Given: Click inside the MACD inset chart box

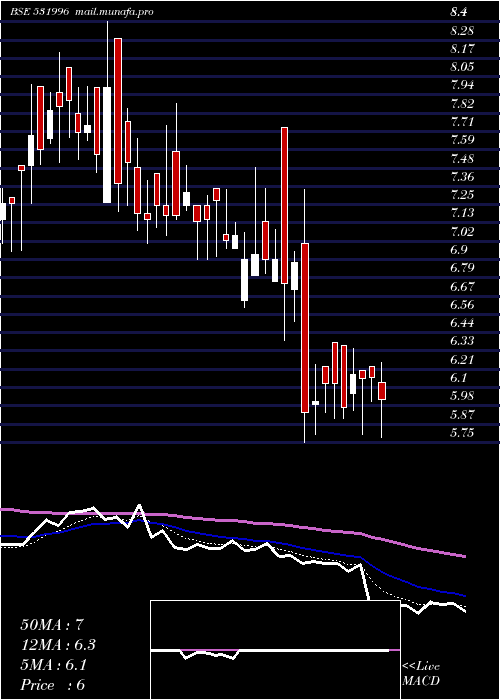Looking at the screenshot, I should click(x=275, y=650).
